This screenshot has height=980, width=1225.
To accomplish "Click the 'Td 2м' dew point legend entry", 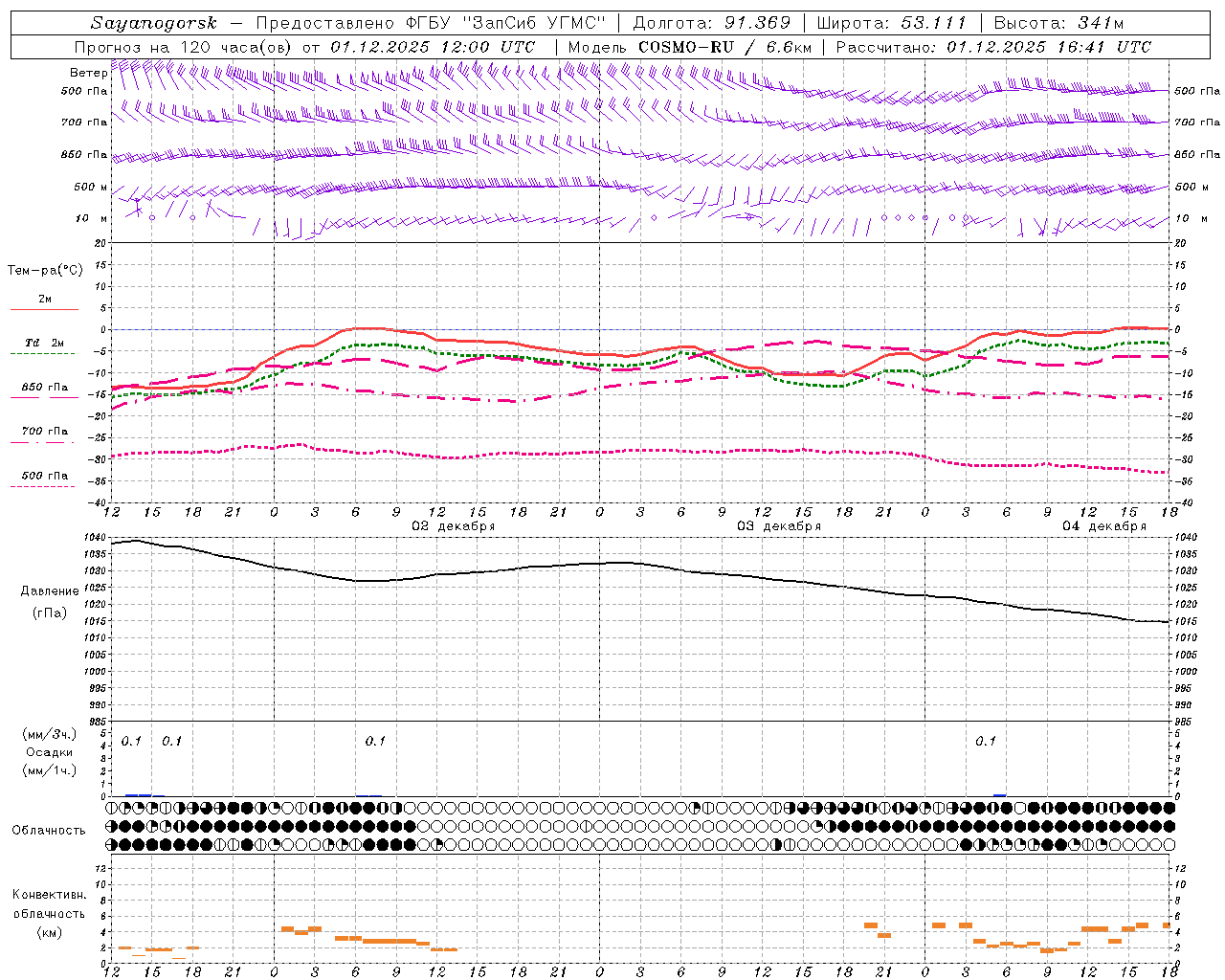I will pos(44,343).
